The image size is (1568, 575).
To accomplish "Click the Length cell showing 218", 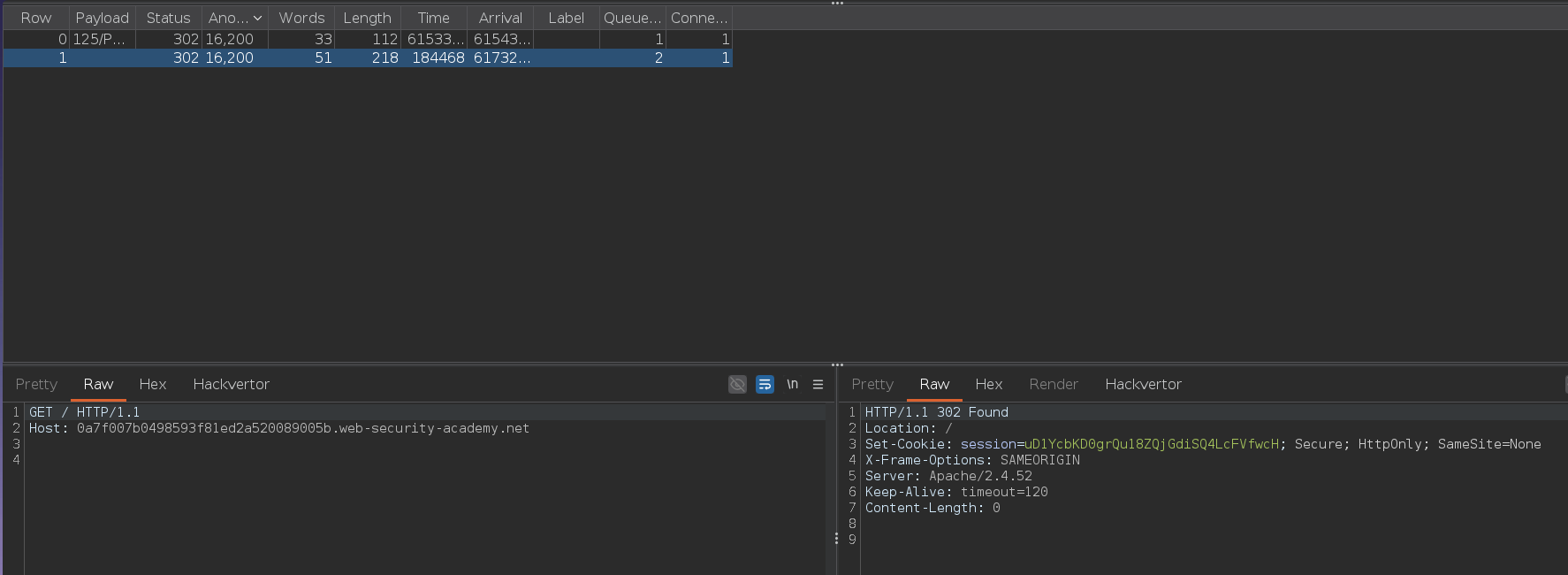I will point(368,57).
